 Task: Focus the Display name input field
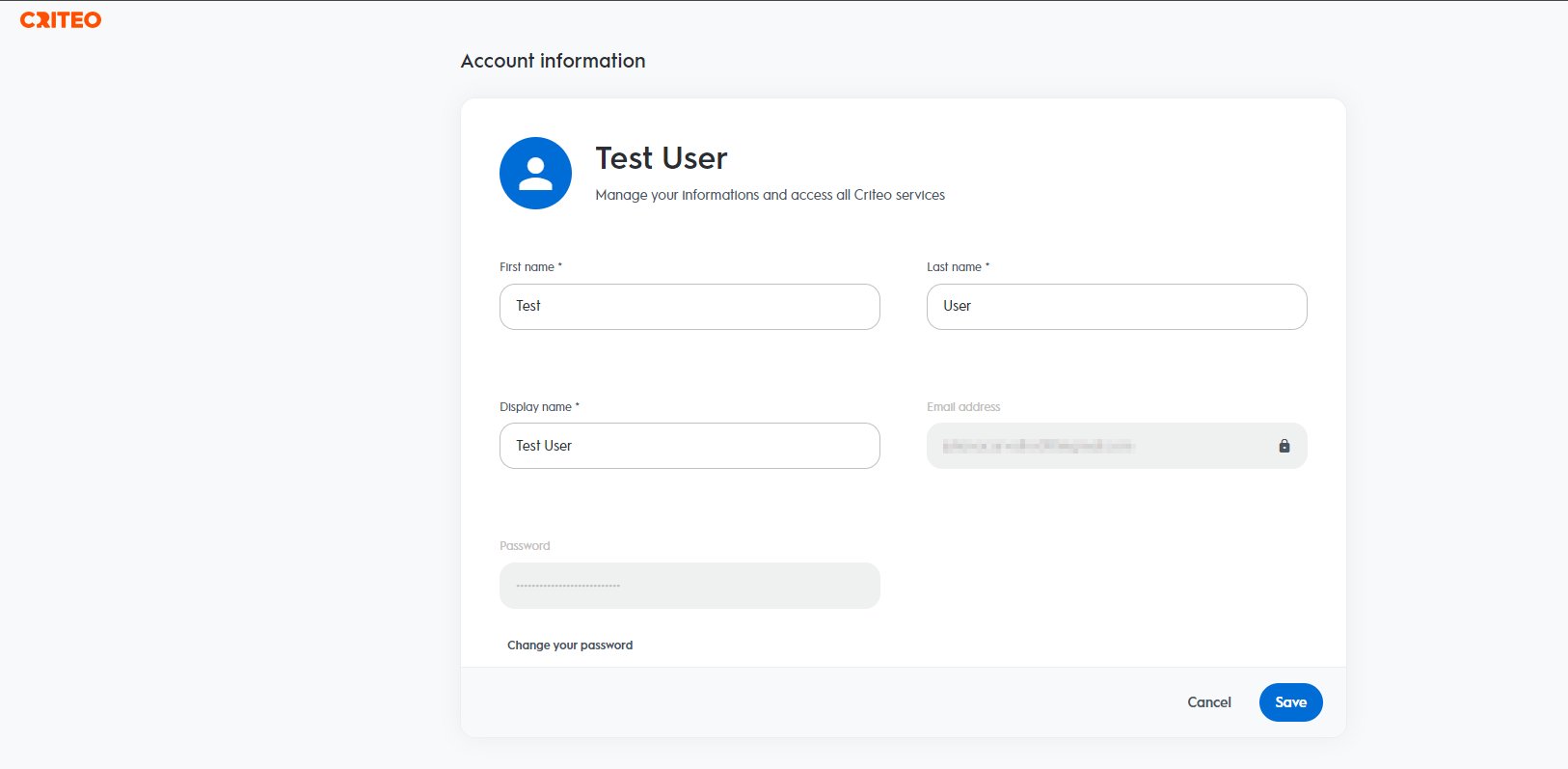tap(689, 446)
